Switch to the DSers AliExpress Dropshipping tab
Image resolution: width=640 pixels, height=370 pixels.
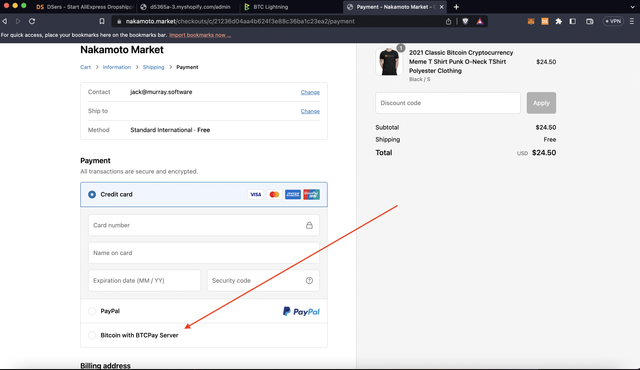pos(84,7)
